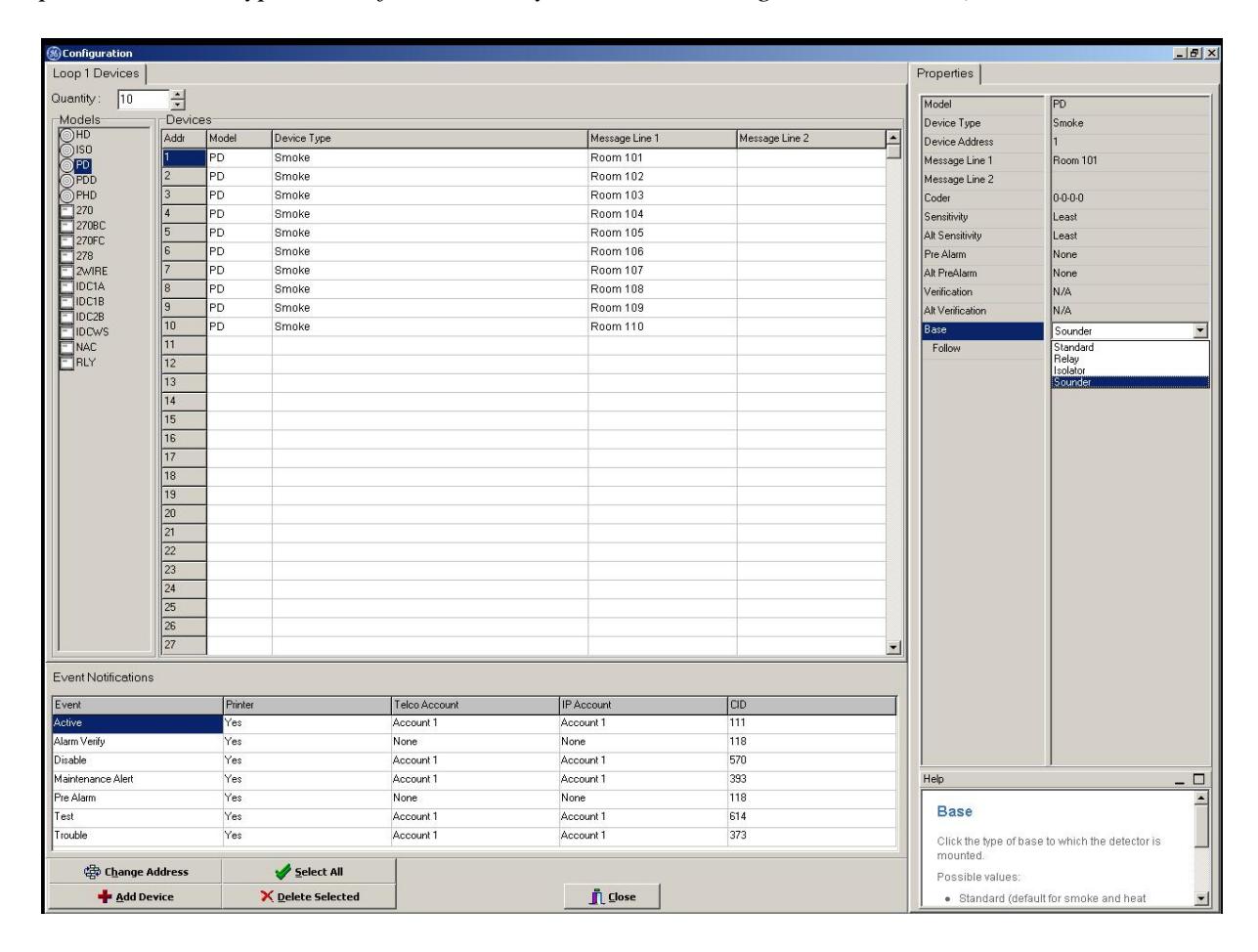Choose the 2WIRE module icon
The width and height of the screenshot is (1258, 952).
click(x=67, y=272)
